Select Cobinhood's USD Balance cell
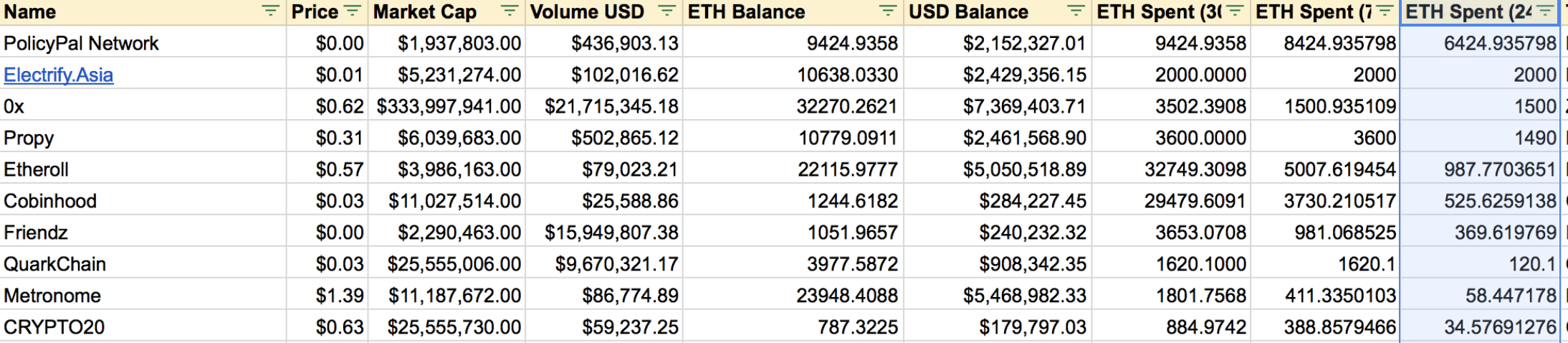Screen dimensions: 1568x343 point(998,201)
